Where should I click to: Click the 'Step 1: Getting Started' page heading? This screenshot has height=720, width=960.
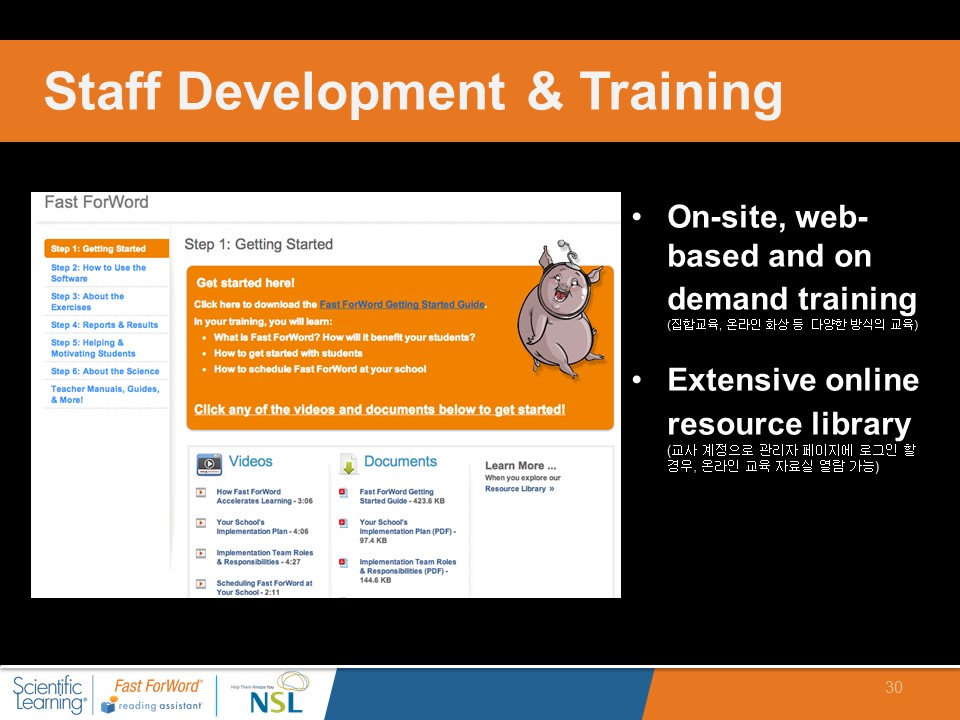click(258, 244)
